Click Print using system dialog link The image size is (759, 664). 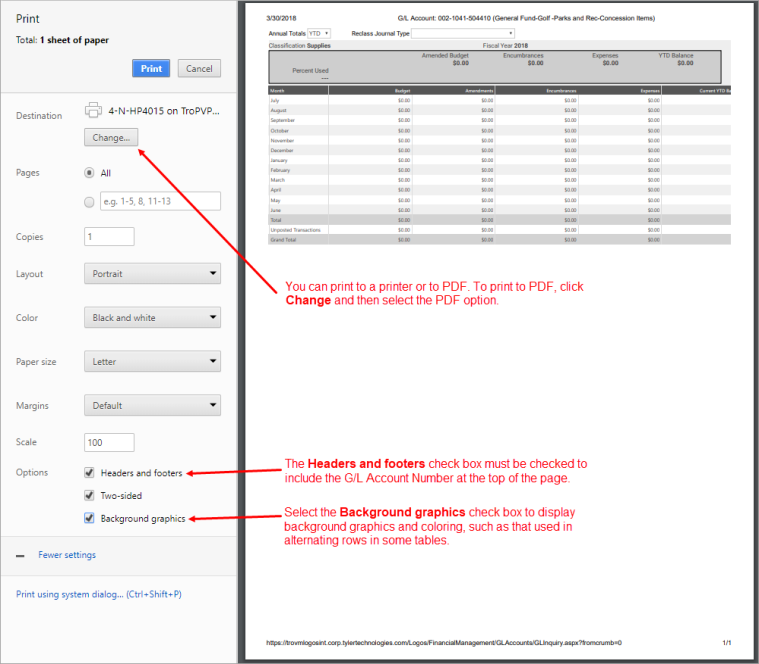pyautogui.click(x=99, y=594)
